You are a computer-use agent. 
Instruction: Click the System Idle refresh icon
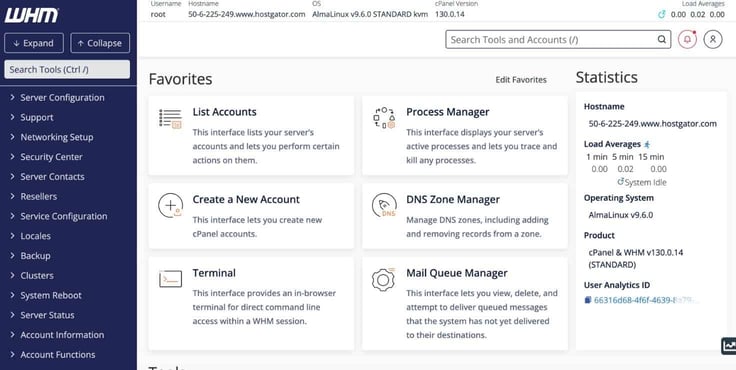pyautogui.click(x=621, y=182)
